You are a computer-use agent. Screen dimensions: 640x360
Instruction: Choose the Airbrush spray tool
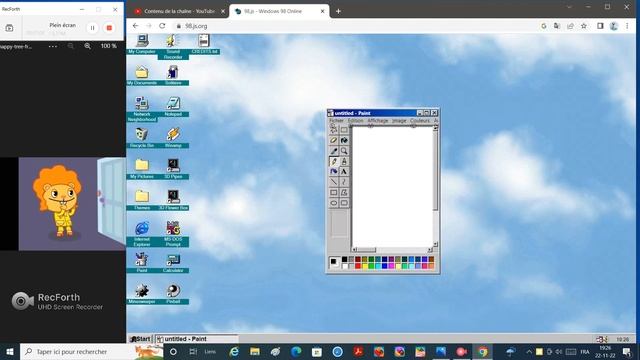(334, 172)
